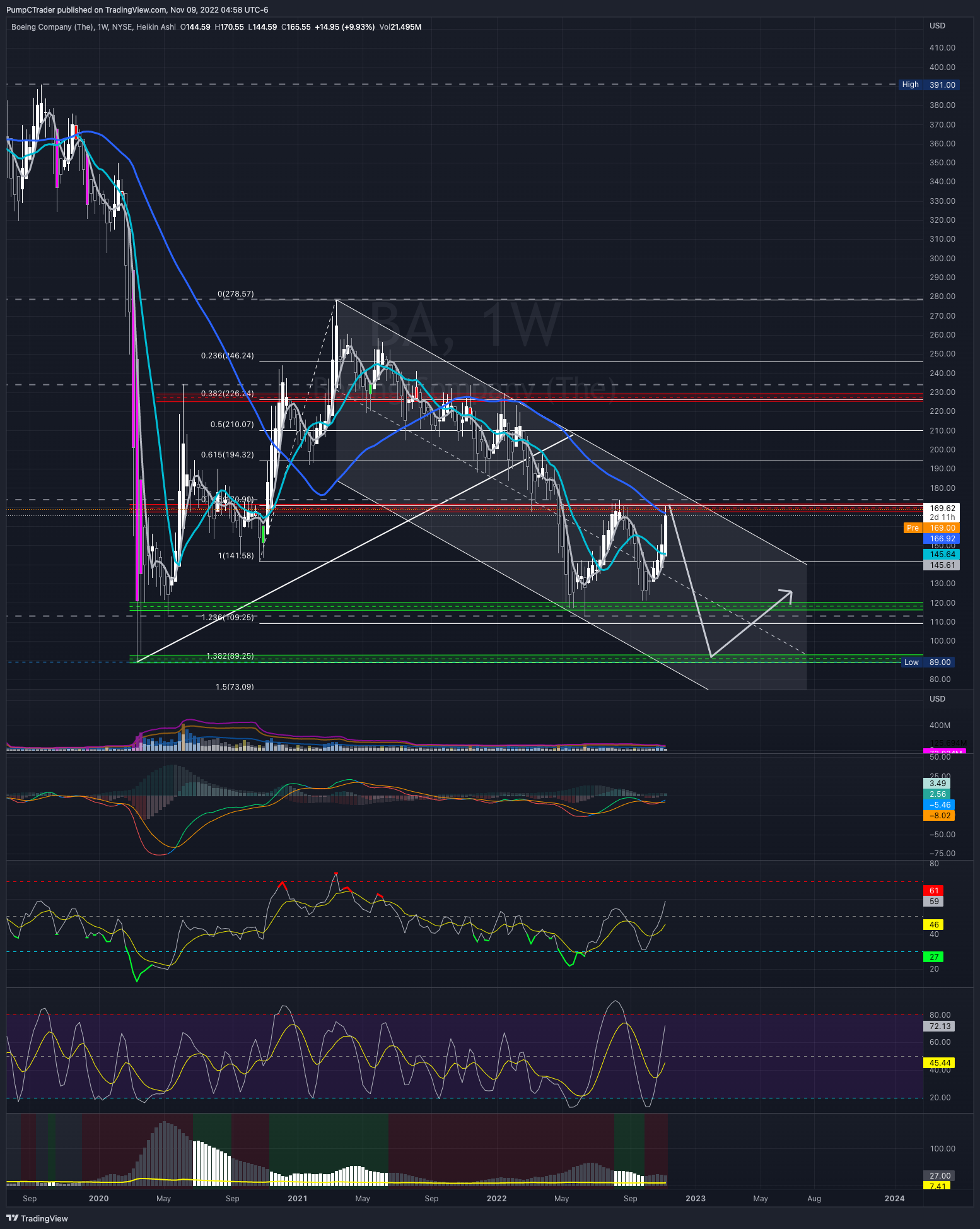This screenshot has height=1229, width=980.
Task: Click the white projected up-arrow head drawing
Action: pos(785,596)
